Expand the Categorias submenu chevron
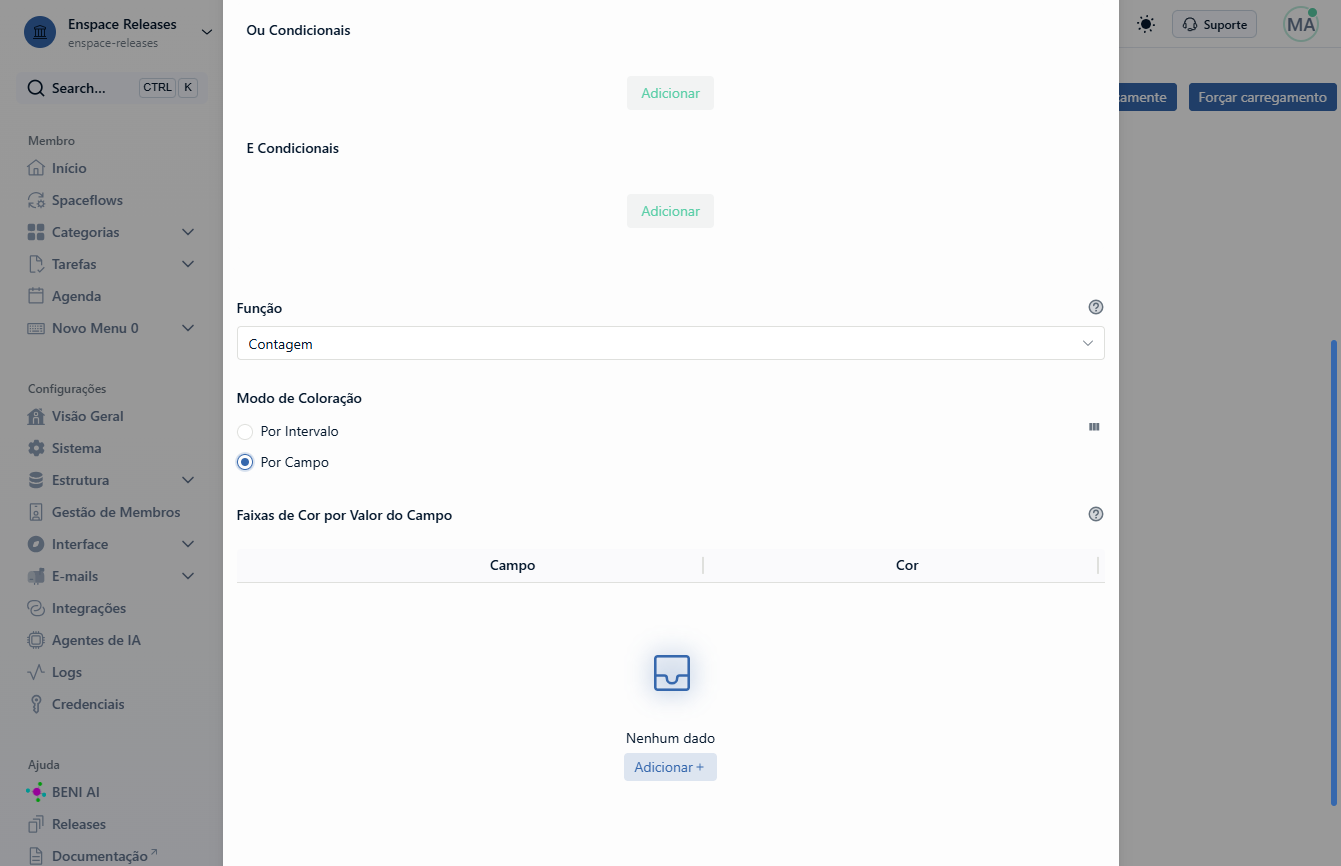1341x866 pixels. tap(188, 232)
